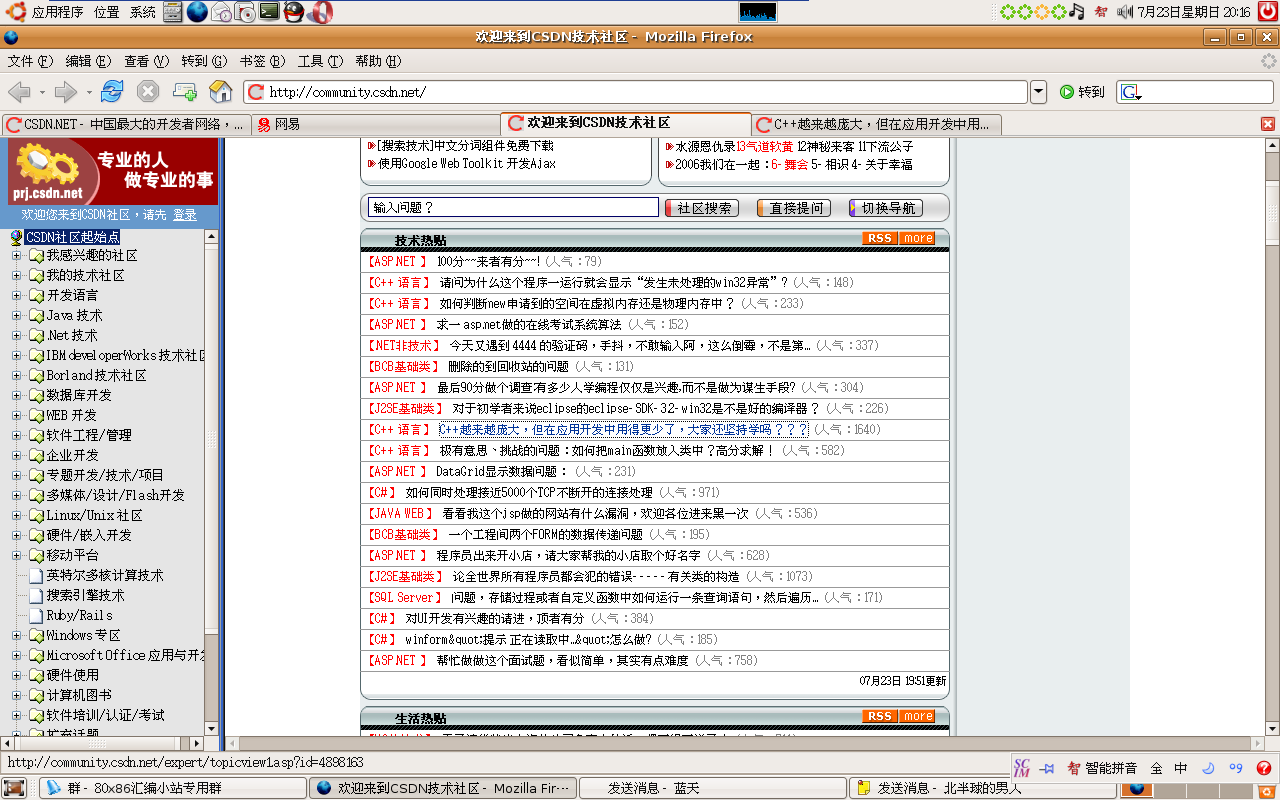This screenshot has height=800, width=1280.
Task: Click the Firefox back arrow button
Action: [x=19, y=92]
